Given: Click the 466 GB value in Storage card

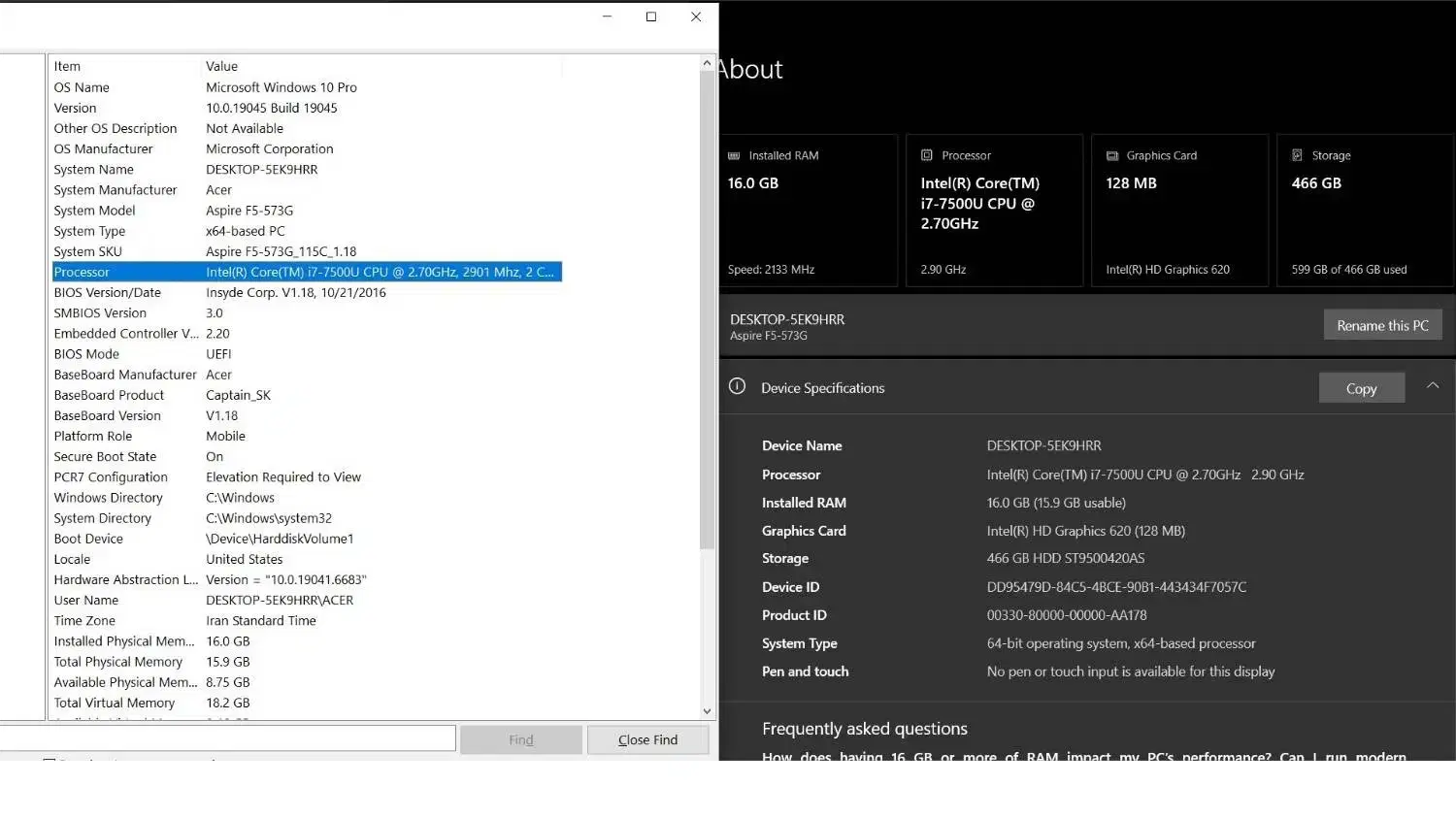Looking at the screenshot, I should pyautogui.click(x=1316, y=183).
